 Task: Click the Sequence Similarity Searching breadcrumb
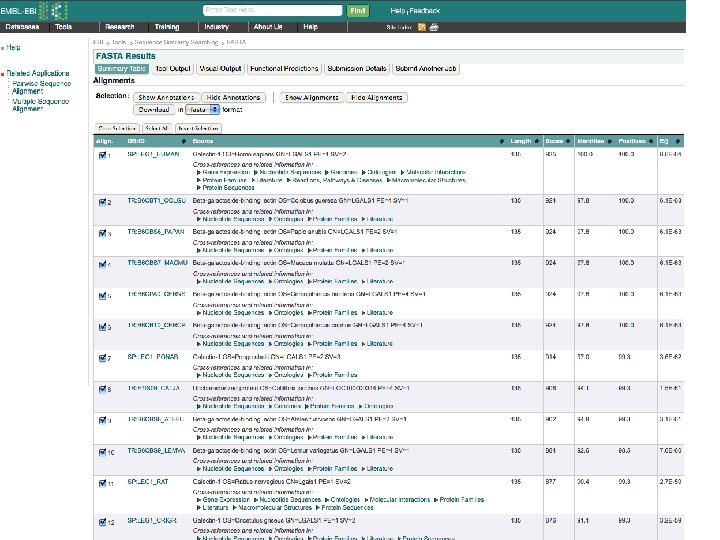tap(176, 42)
